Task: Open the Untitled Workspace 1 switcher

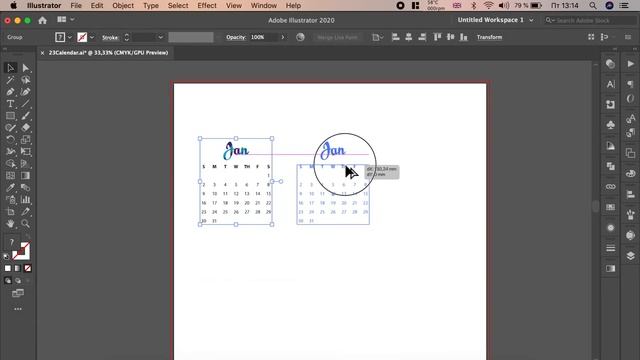Action: [495, 20]
